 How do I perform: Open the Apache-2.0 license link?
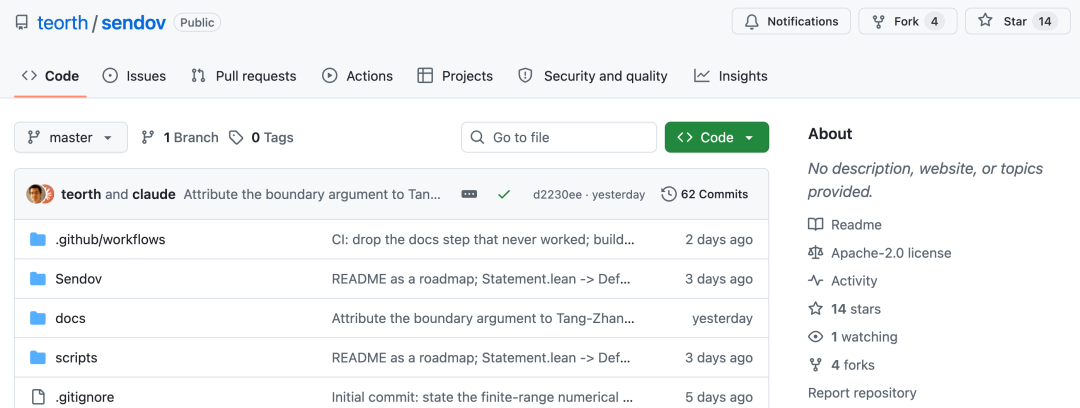(880, 253)
